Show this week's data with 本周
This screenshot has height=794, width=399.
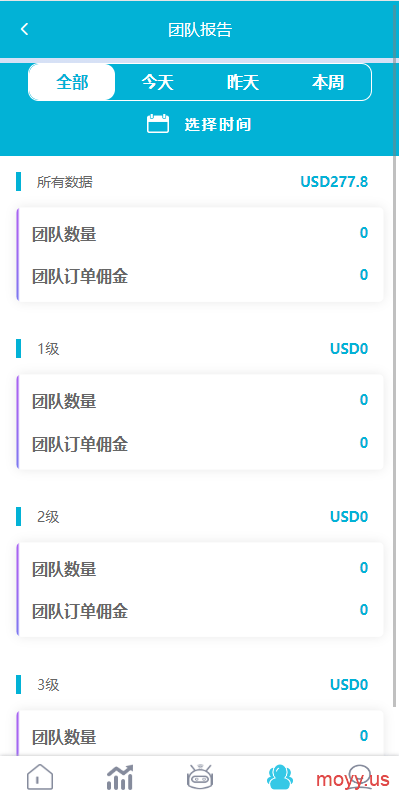click(x=328, y=82)
